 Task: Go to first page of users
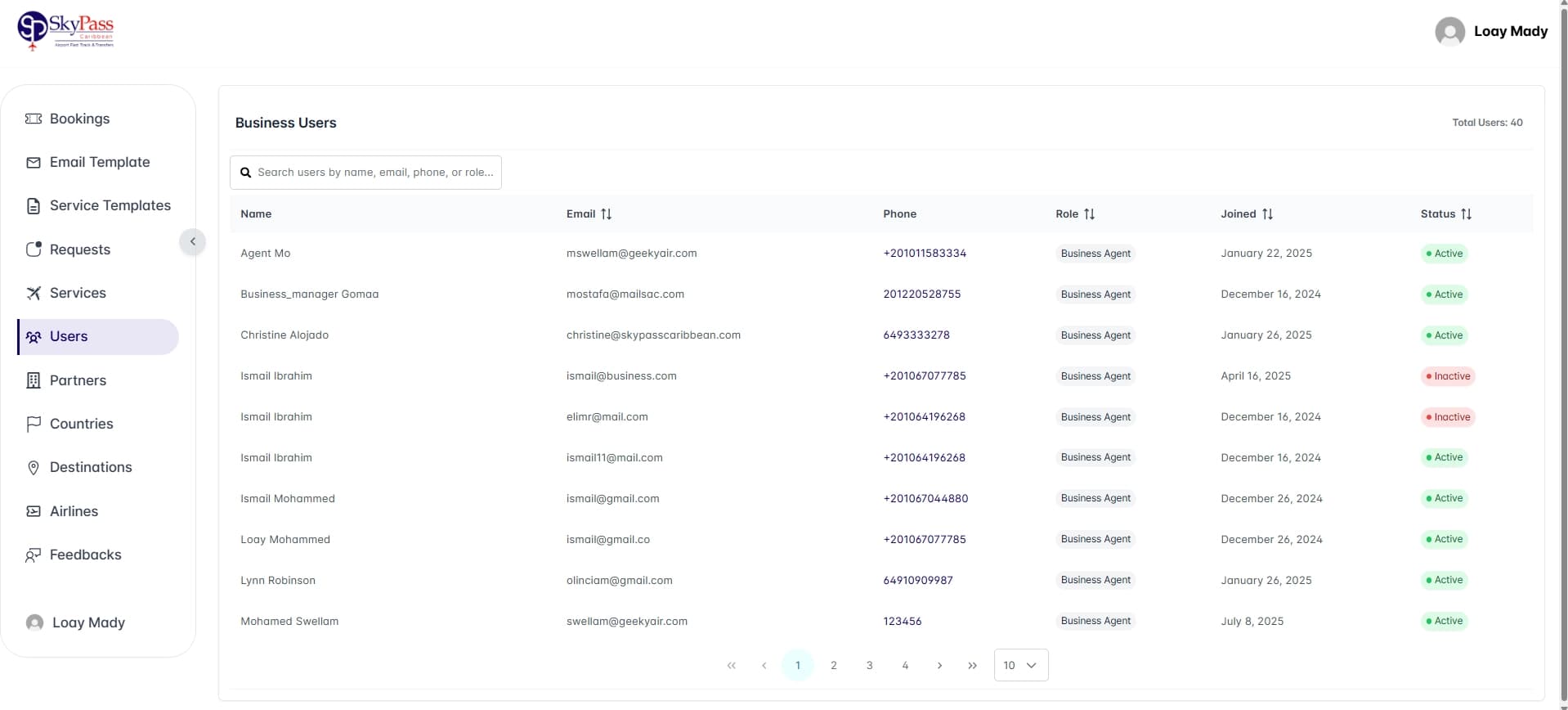732,666
